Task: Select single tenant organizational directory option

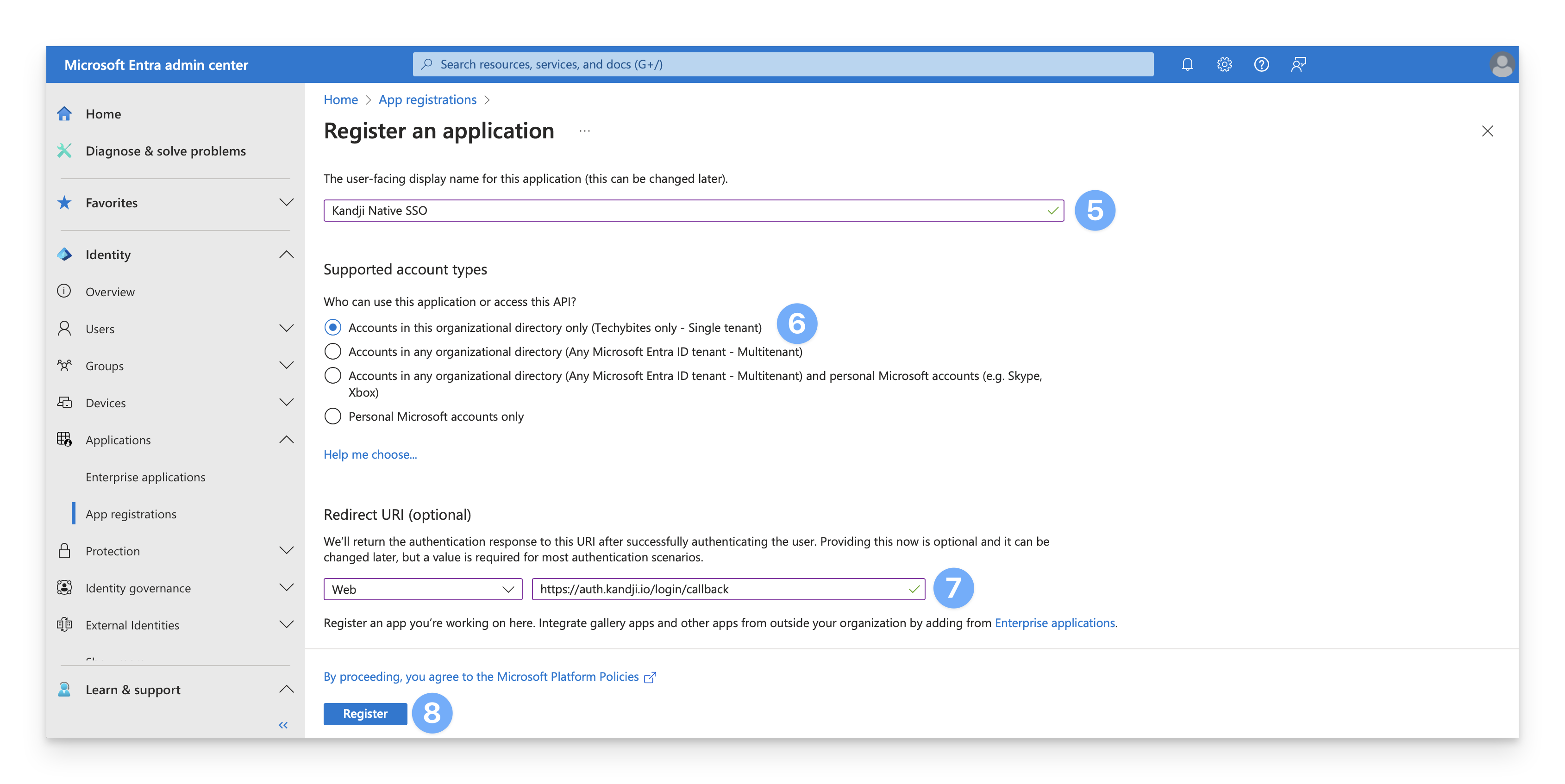Action: click(333, 327)
